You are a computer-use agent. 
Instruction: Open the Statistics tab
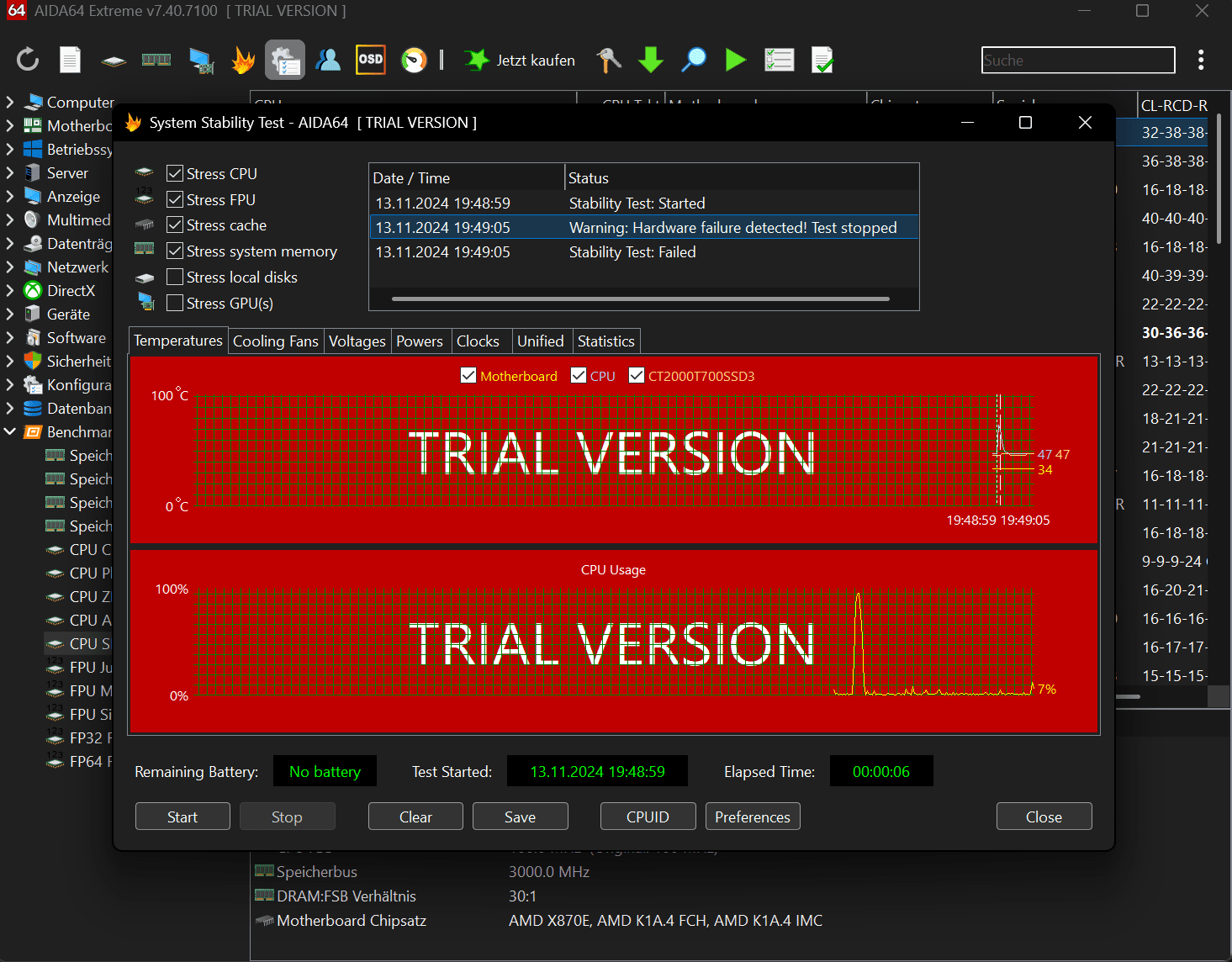tap(605, 341)
